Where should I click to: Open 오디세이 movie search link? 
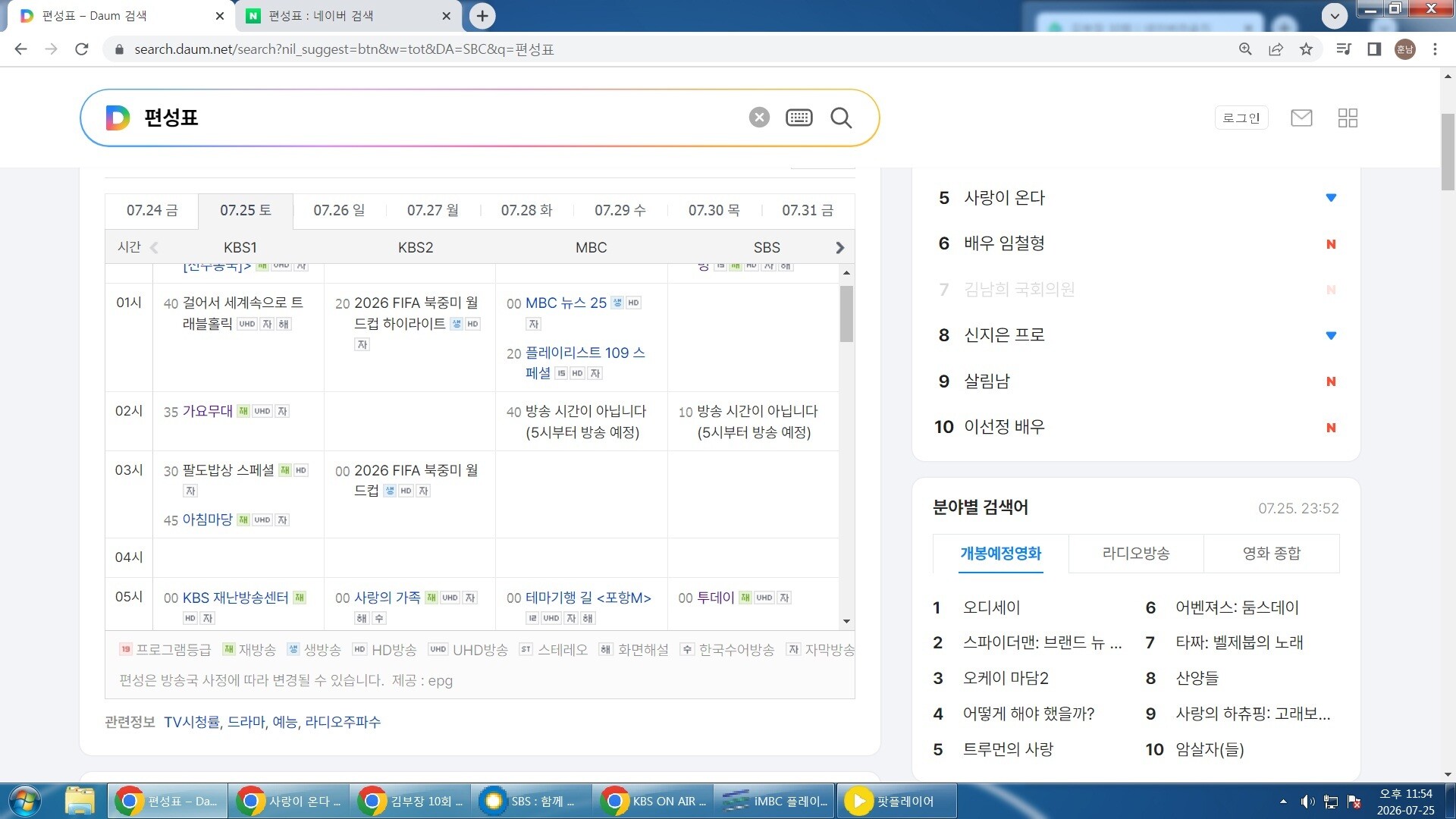click(x=991, y=607)
